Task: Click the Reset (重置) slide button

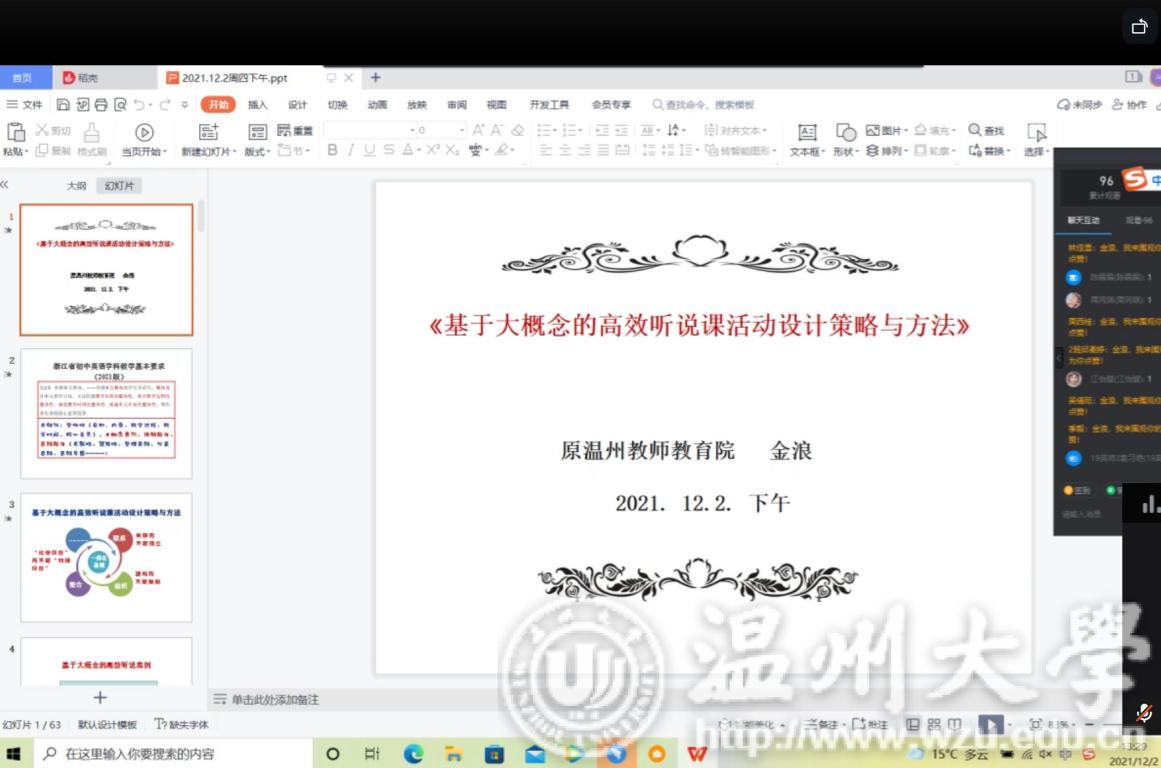Action: point(295,130)
